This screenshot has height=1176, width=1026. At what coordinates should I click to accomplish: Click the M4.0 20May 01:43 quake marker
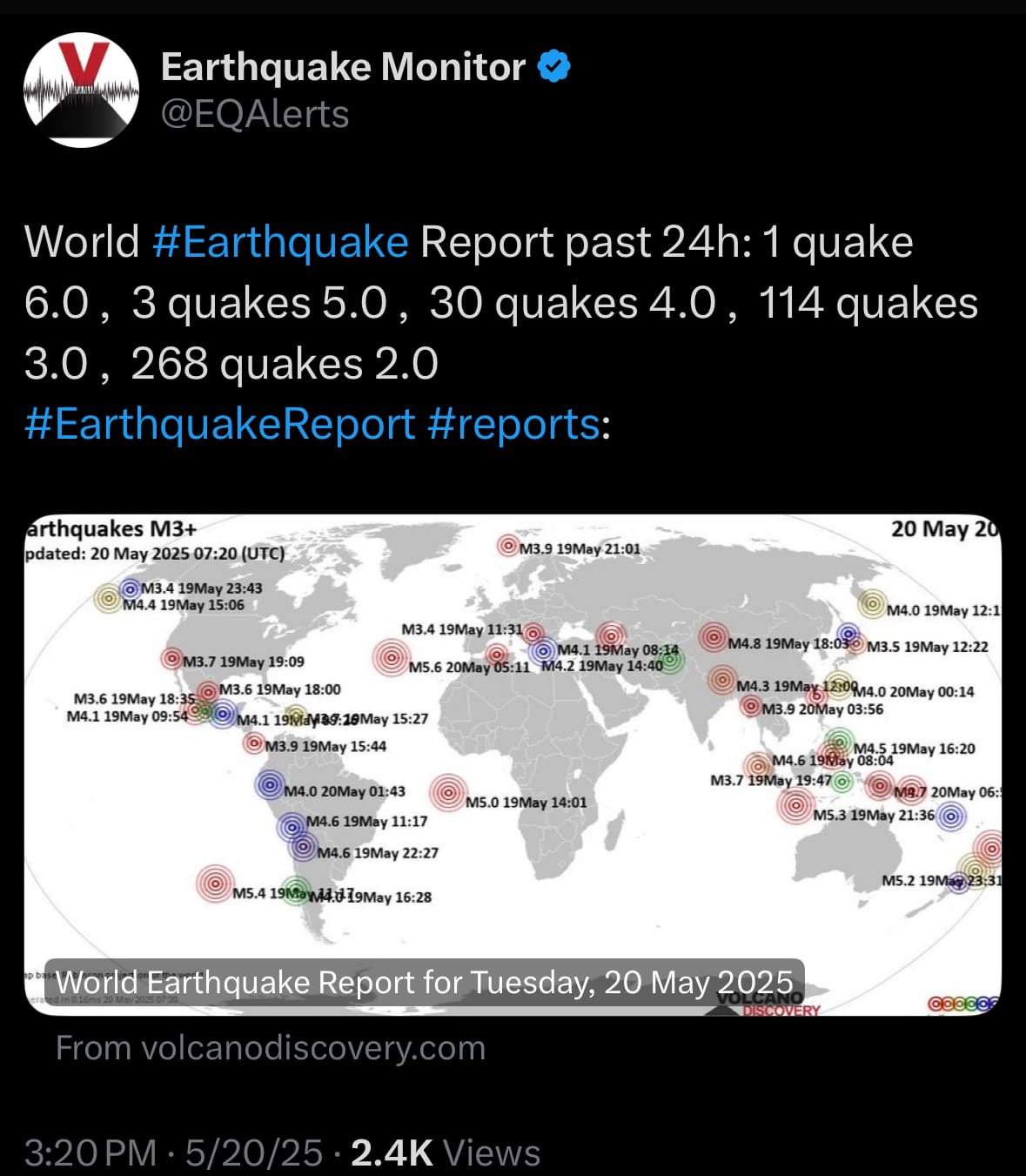pyautogui.click(x=270, y=784)
